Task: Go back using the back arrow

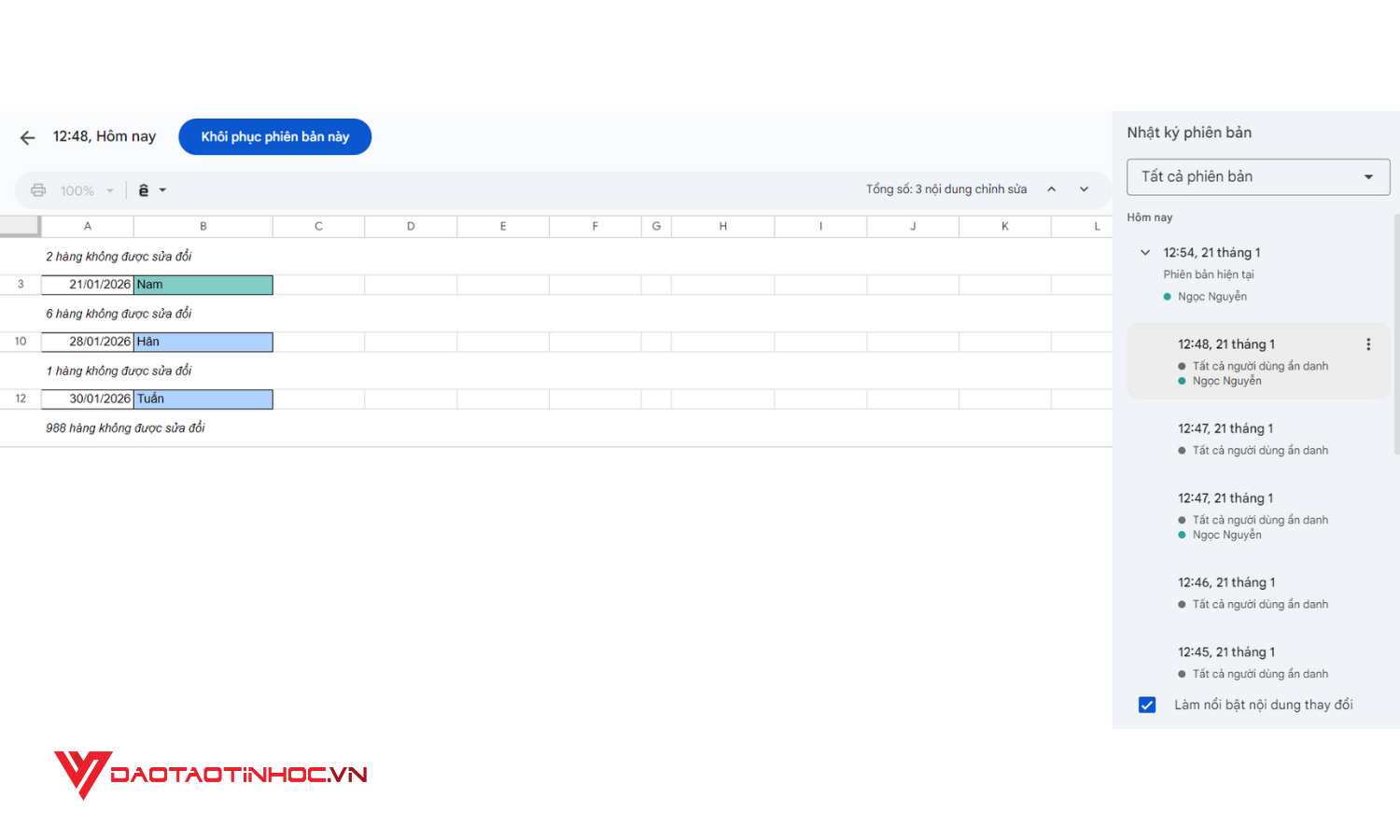Action: [26, 136]
